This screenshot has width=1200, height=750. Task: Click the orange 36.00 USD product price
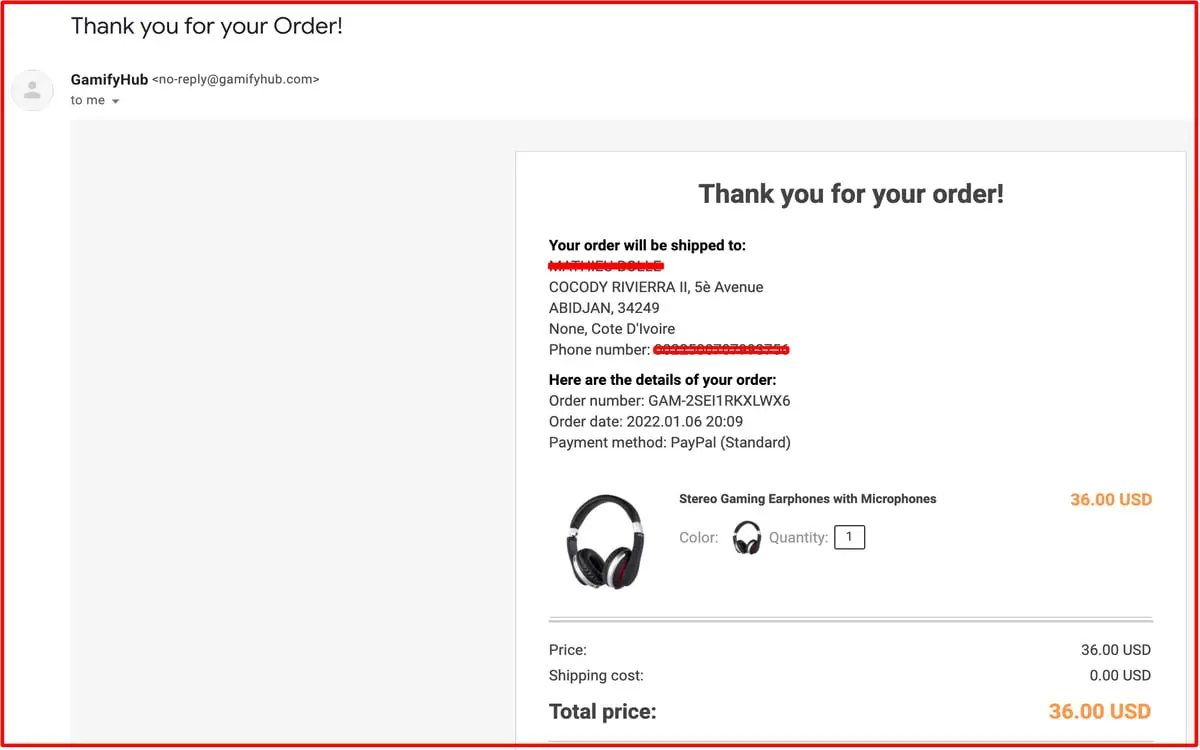coord(1111,500)
